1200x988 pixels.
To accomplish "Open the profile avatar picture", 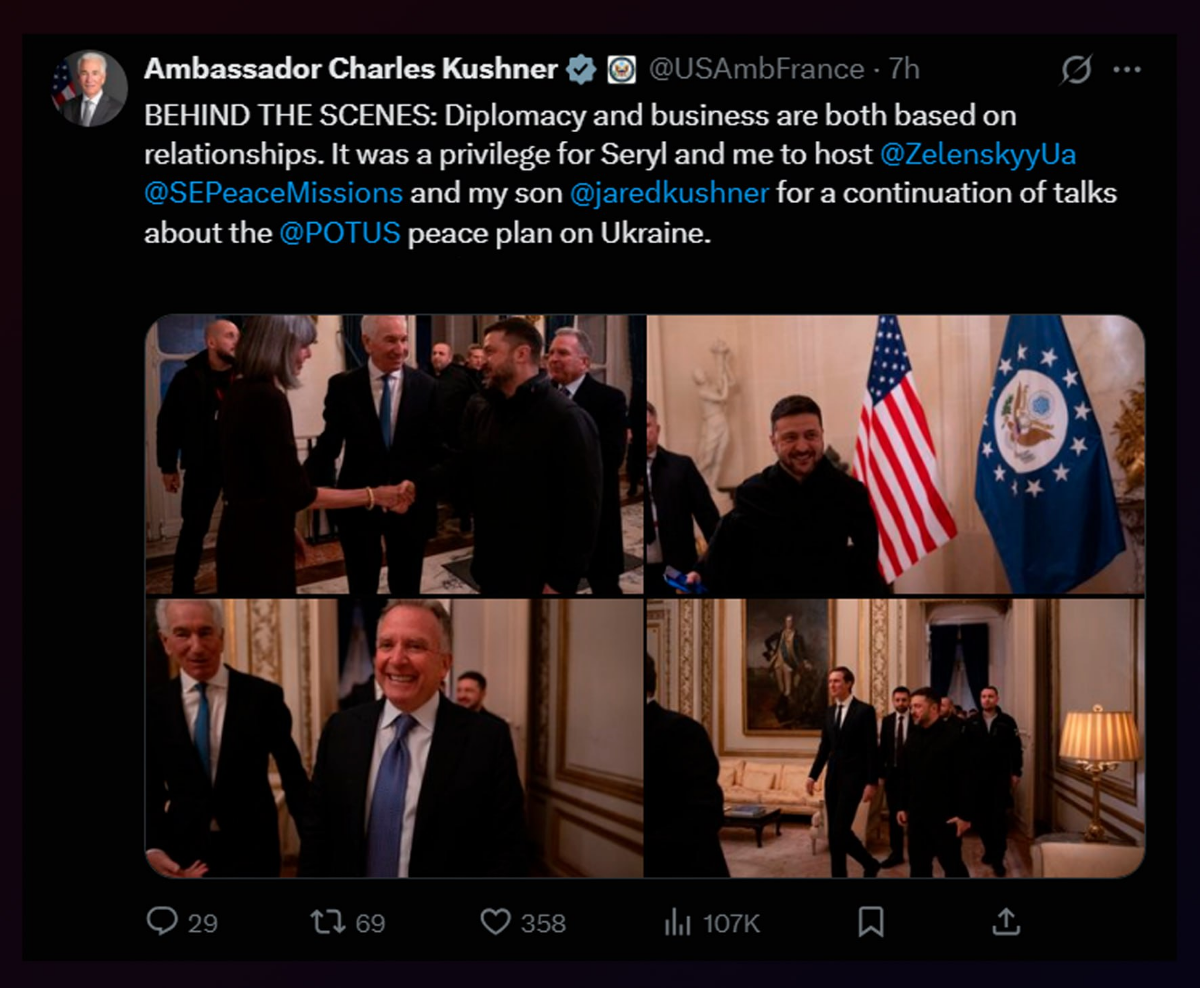I will pos(90,88).
